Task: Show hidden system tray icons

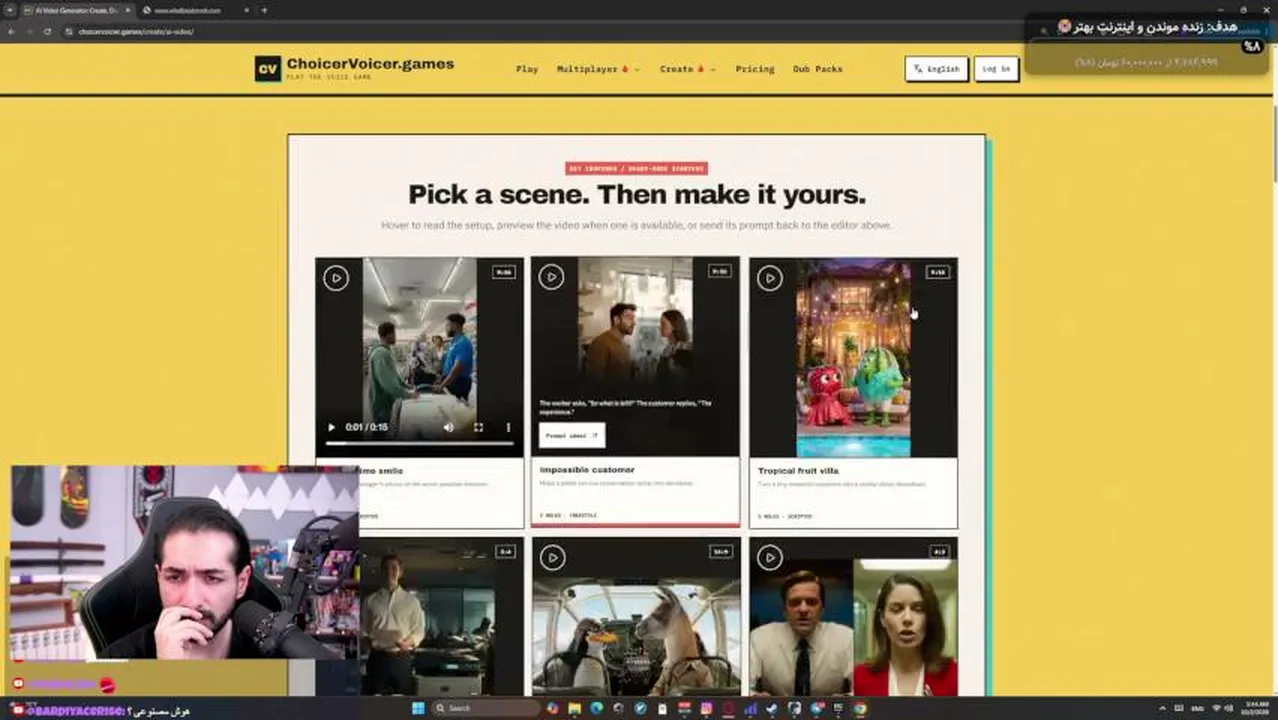Action: tap(1162, 709)
